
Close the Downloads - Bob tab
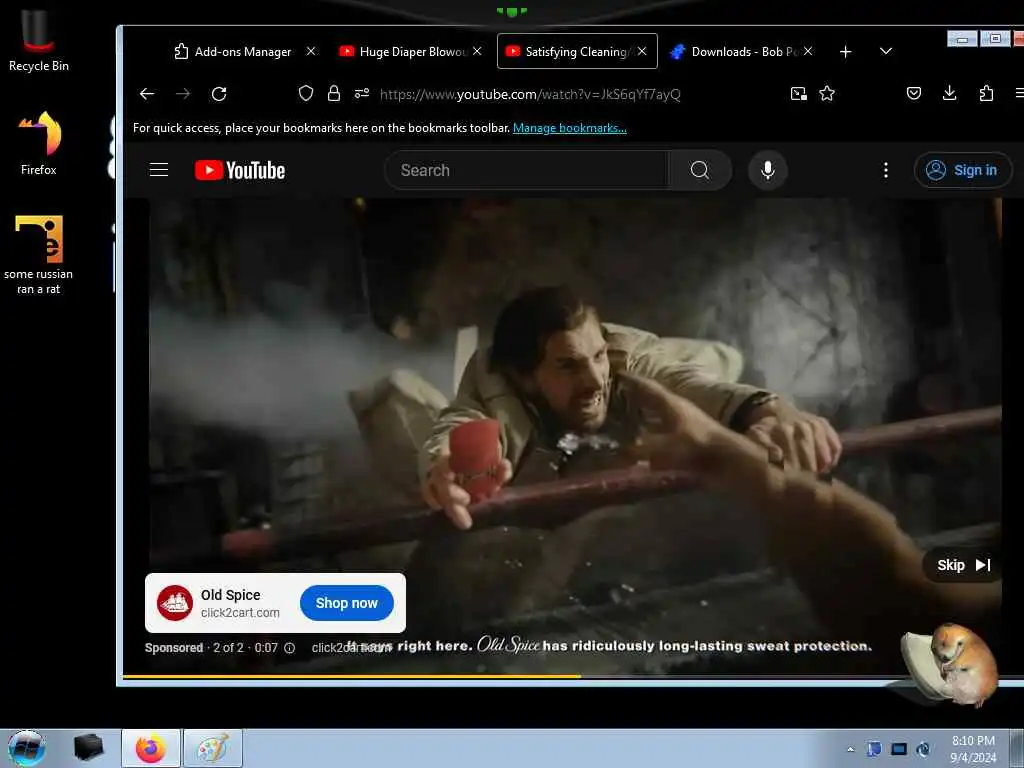click(808, 51)
